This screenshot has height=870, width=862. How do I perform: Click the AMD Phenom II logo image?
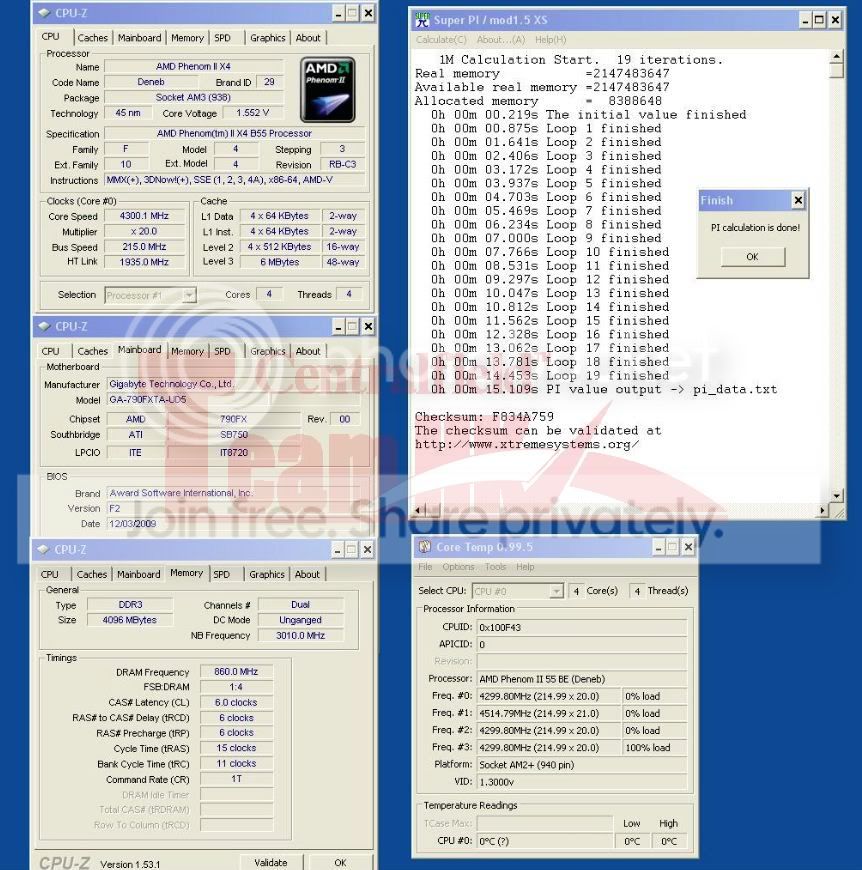tap(328, 89)
